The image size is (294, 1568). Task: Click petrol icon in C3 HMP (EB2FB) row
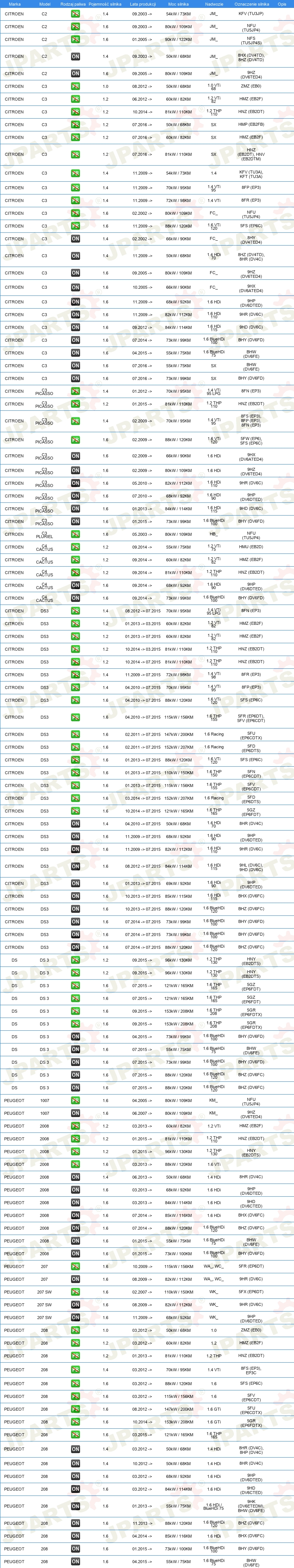point(75,125)
